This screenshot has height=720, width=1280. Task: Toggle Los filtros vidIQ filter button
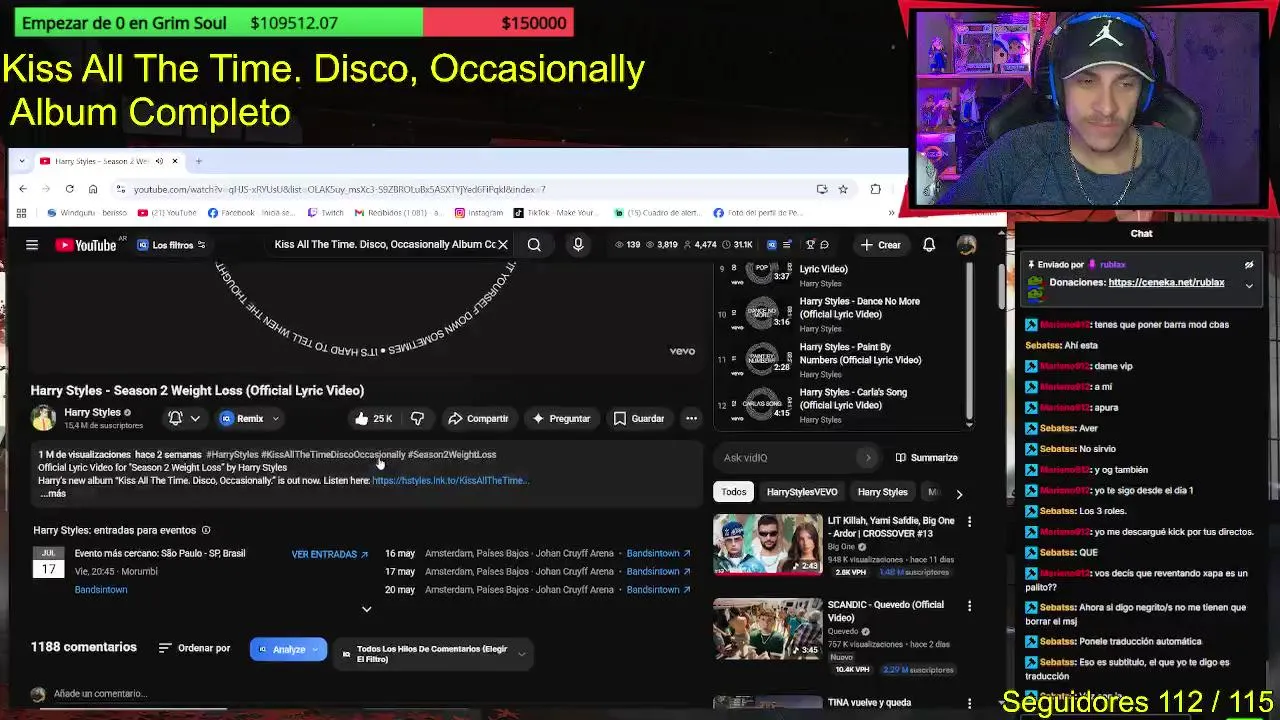[172, 245]
